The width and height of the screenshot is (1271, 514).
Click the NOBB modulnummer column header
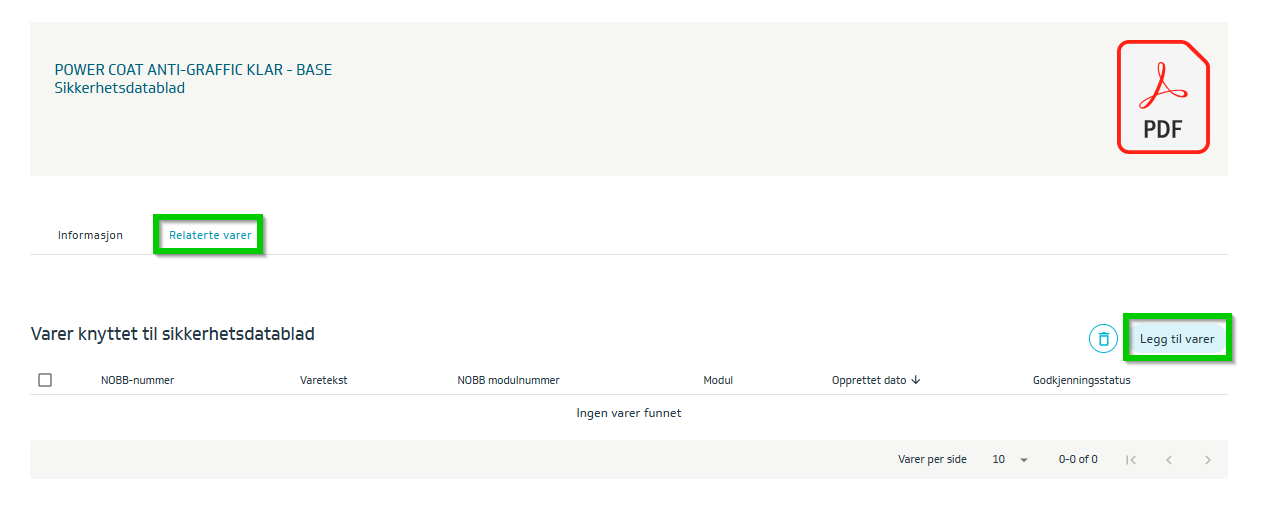pos(508,380)
